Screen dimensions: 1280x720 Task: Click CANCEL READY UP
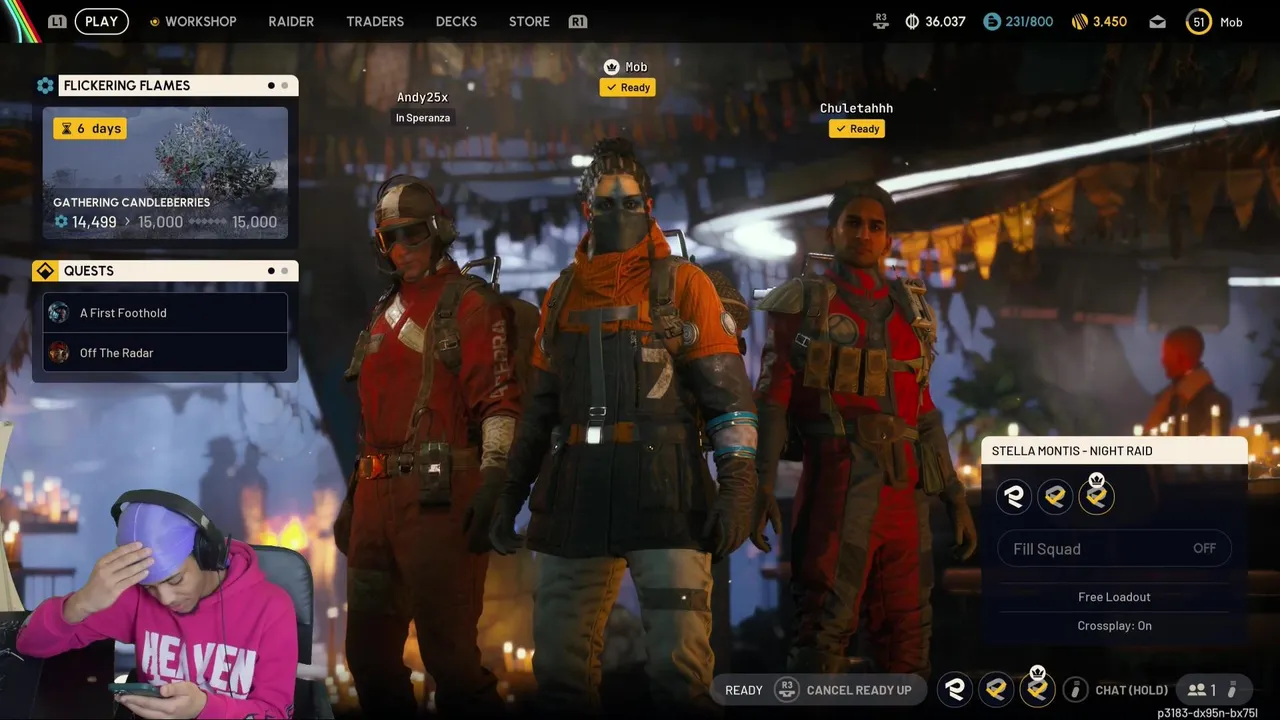click(x=859, y=690)
